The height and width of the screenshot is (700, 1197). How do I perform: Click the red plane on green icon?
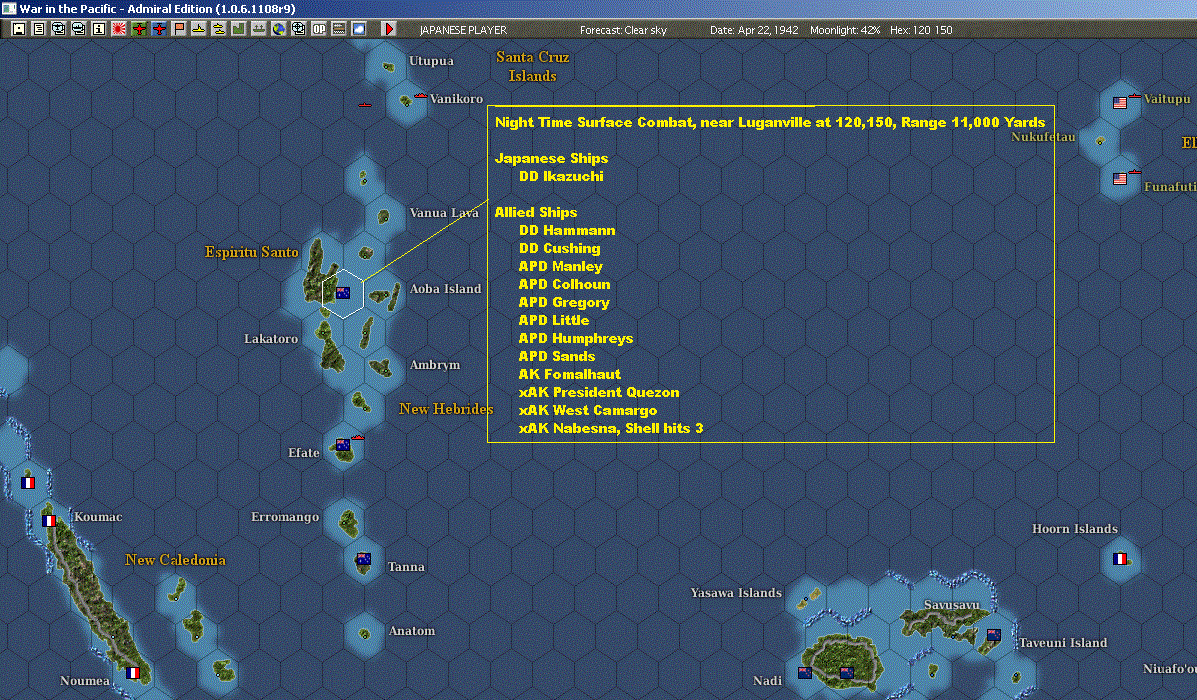(138, 29)
